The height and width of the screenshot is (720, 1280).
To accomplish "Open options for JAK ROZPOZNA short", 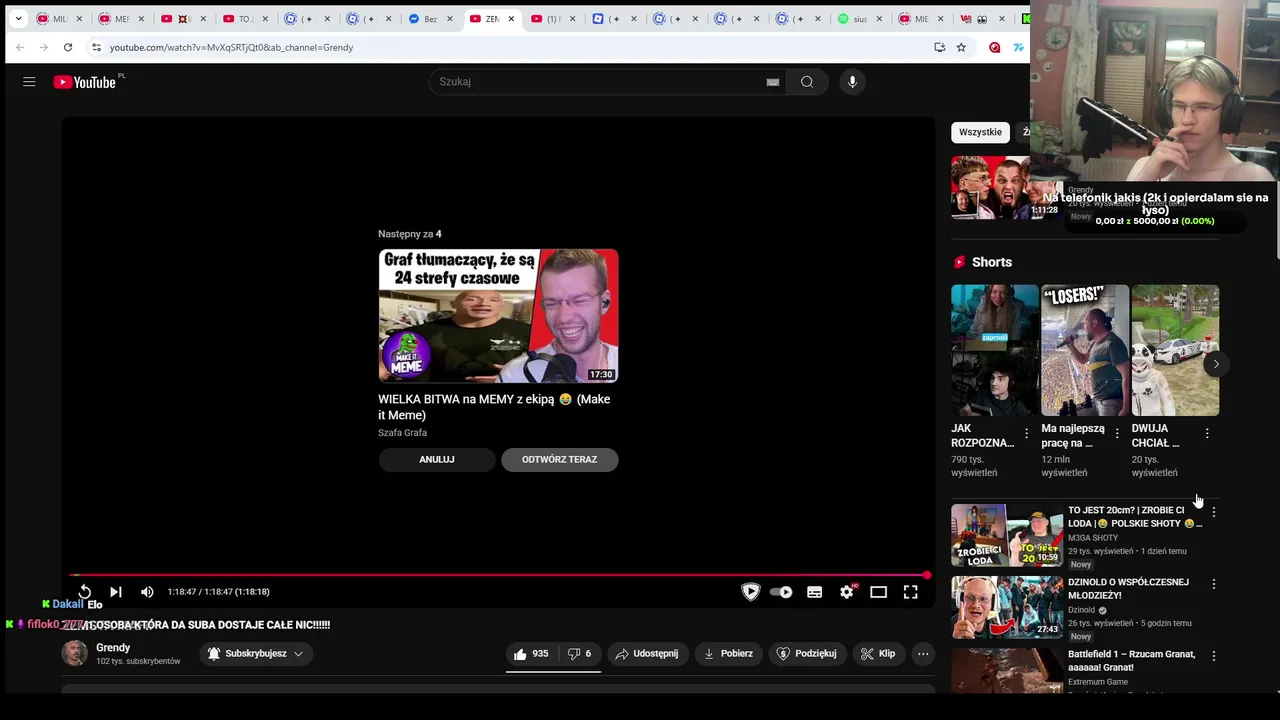I will point(1026,434).
